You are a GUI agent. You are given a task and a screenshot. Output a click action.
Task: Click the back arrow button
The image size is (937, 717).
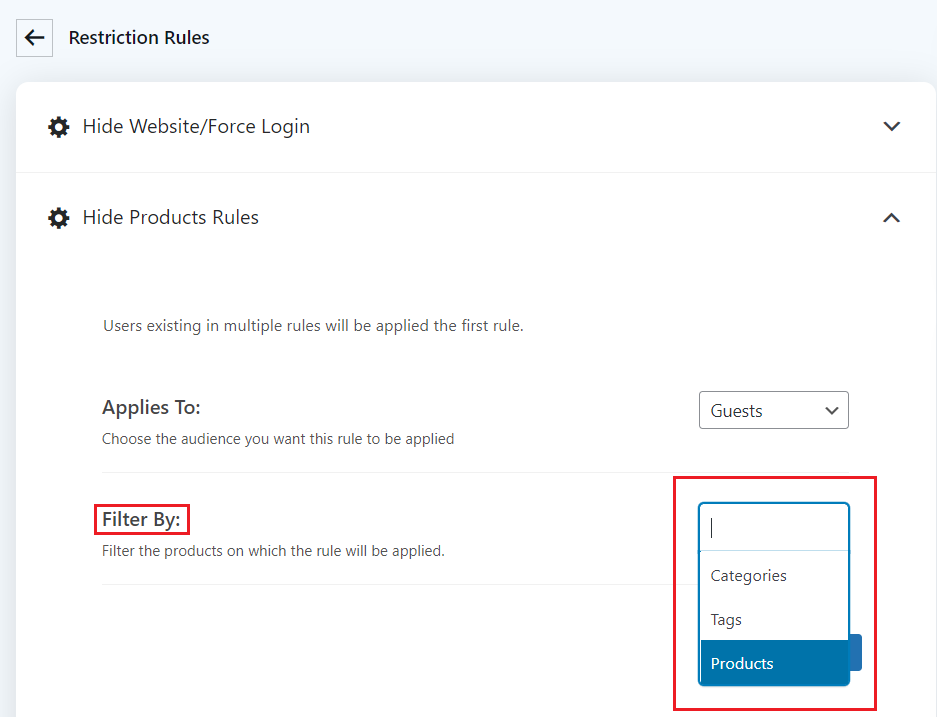click(x=34, y=38)
